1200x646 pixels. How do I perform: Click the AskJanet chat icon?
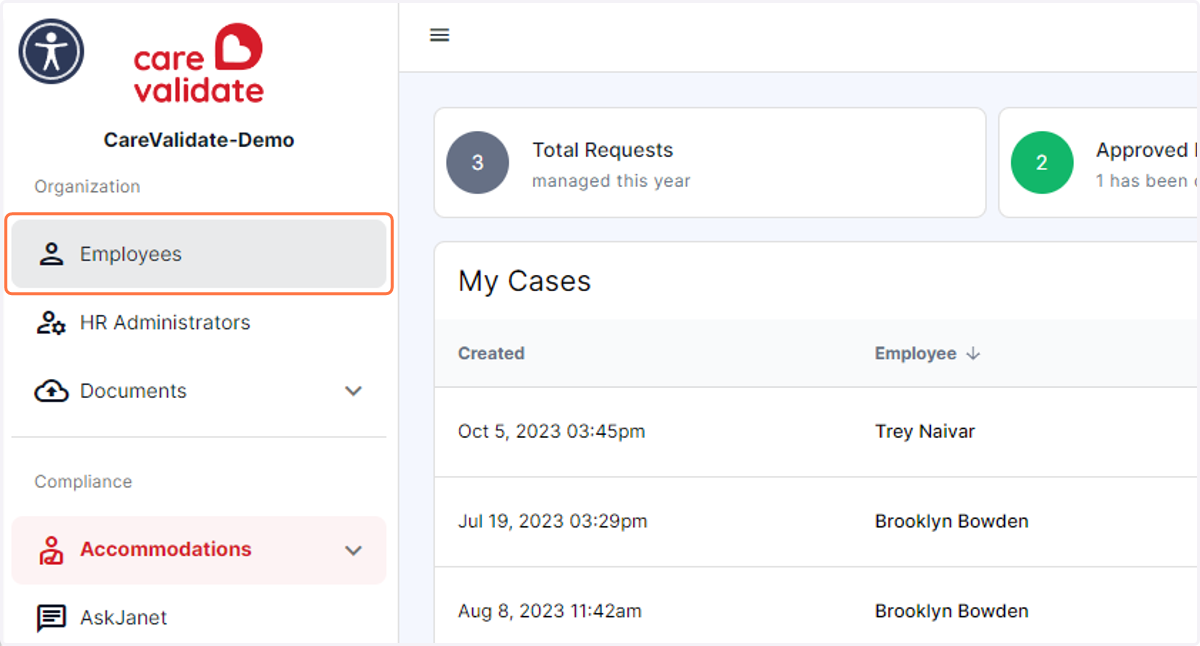(x=51, y=618)
